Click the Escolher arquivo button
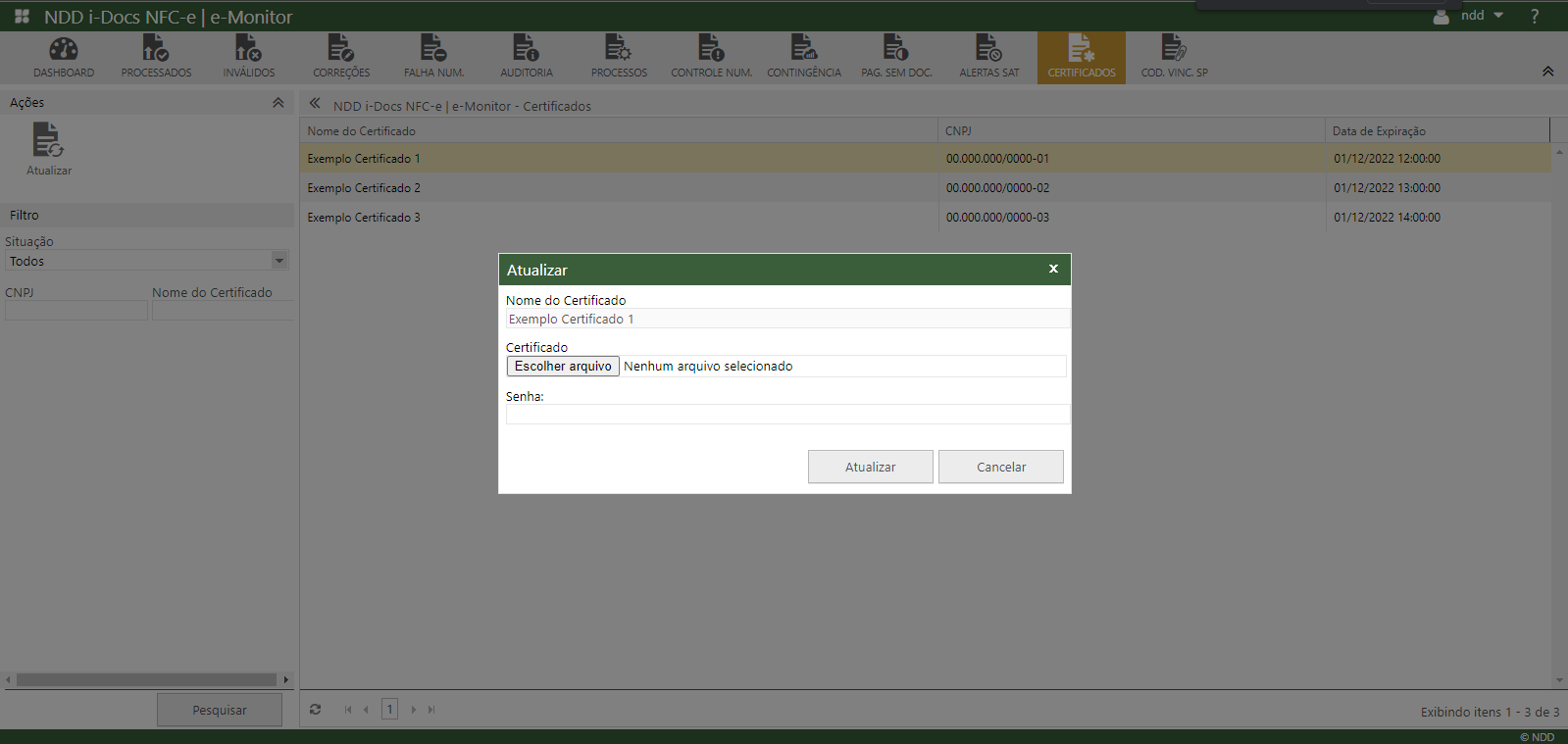 563,367
